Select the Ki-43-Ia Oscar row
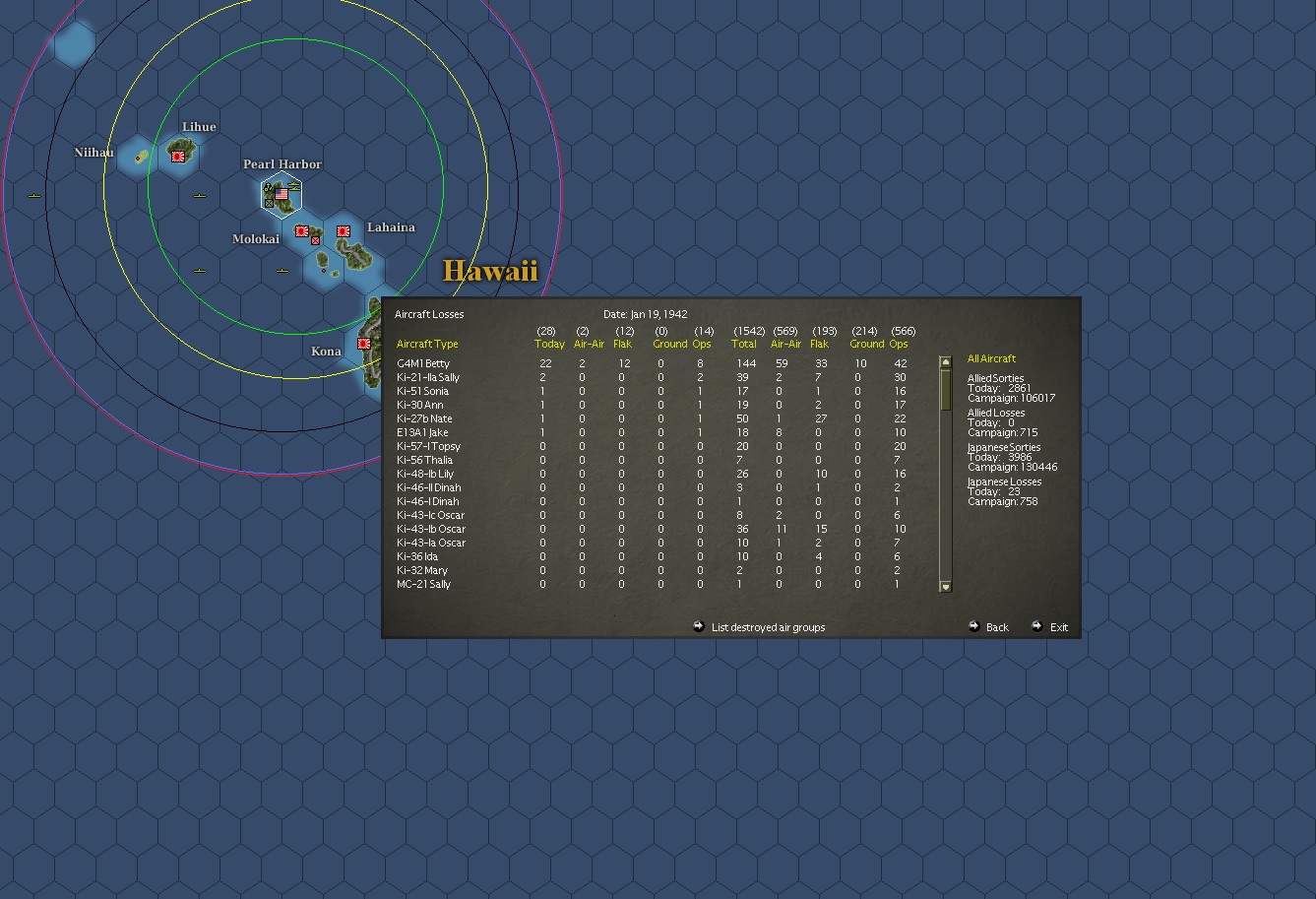Image resolution: width=1316 pixels, height=899 pixels. point(652,543)
